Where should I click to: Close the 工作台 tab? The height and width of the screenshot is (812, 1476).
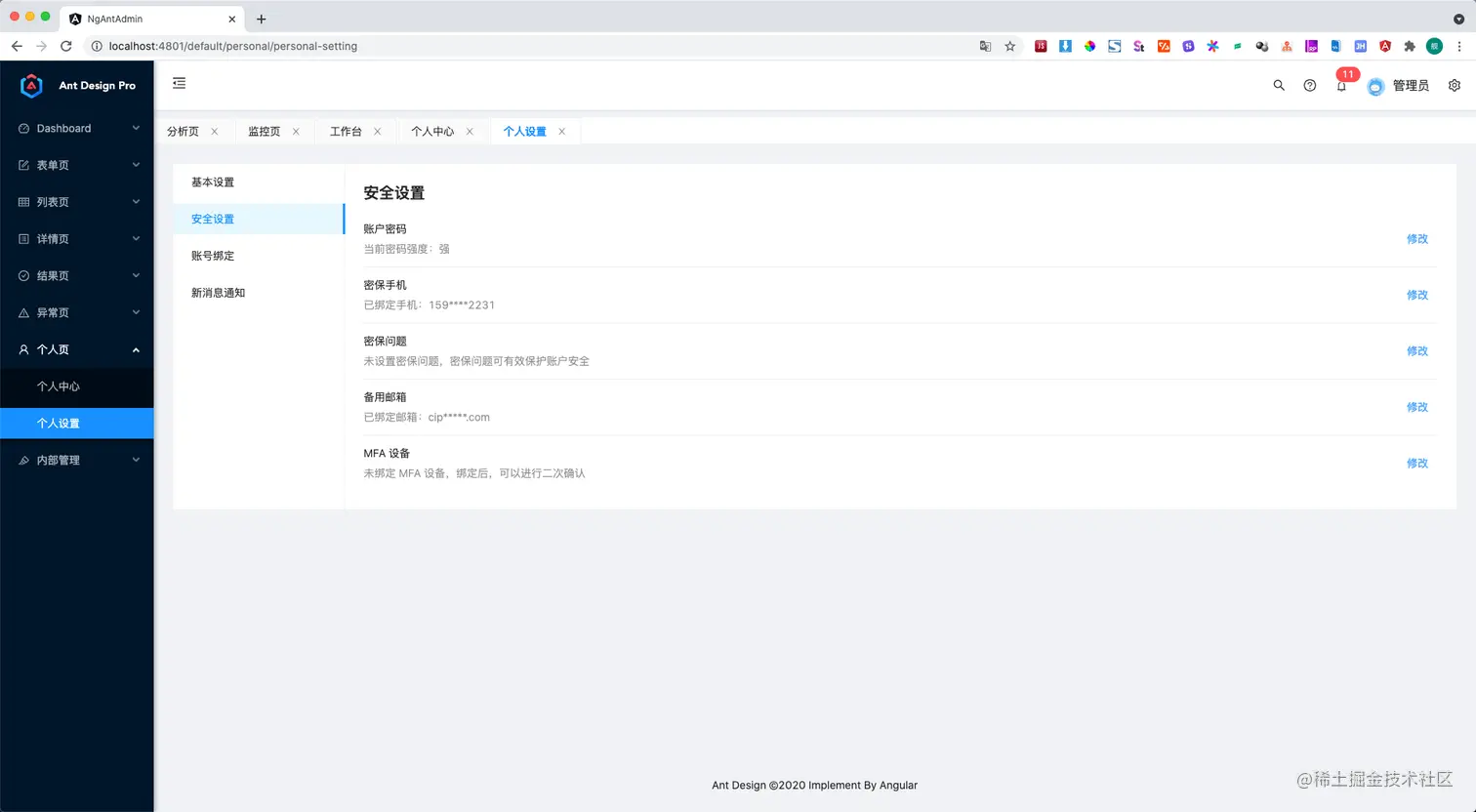click(378, 132)
